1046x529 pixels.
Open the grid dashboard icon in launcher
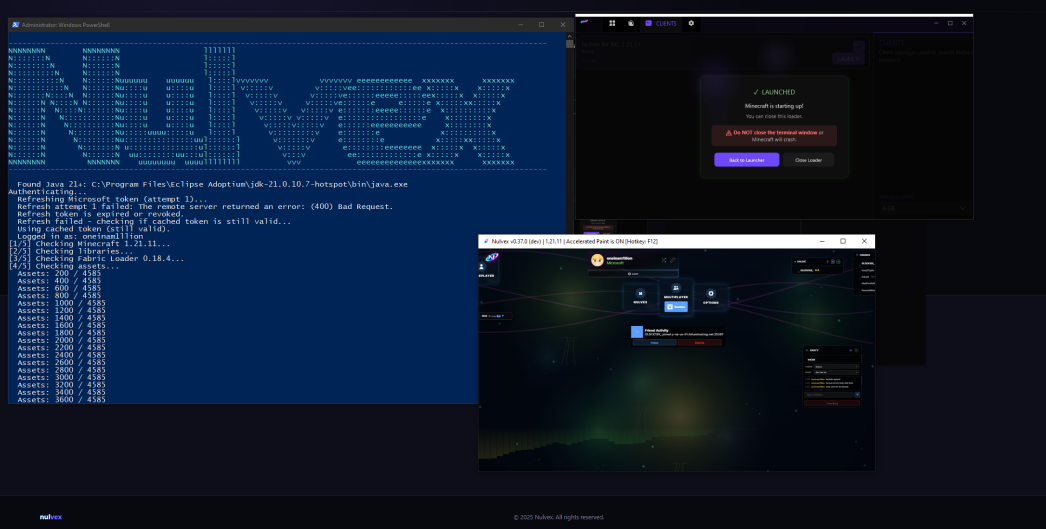pos(612,23)
